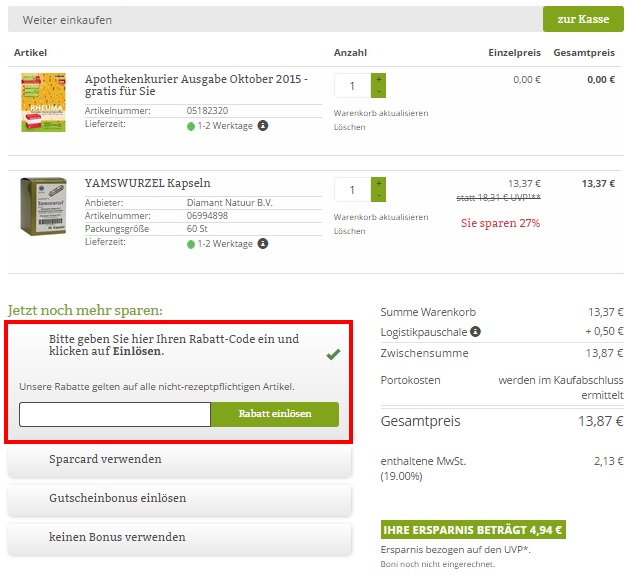Click Warenkorb aktualisieren under YAMSWURZEL Kapseln
Viewport: 641px width, 582px height.
[381, 217]
